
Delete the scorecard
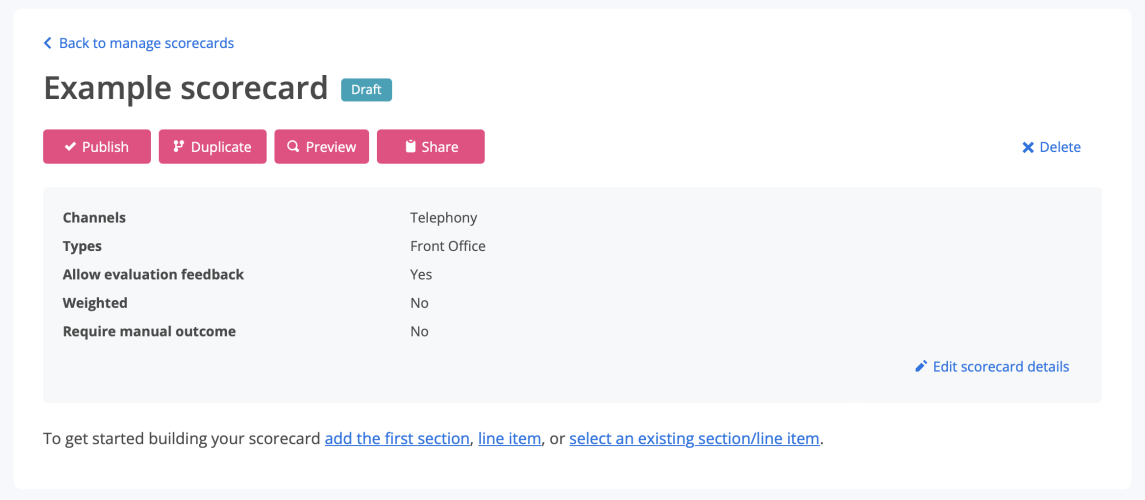point(1051,147)
